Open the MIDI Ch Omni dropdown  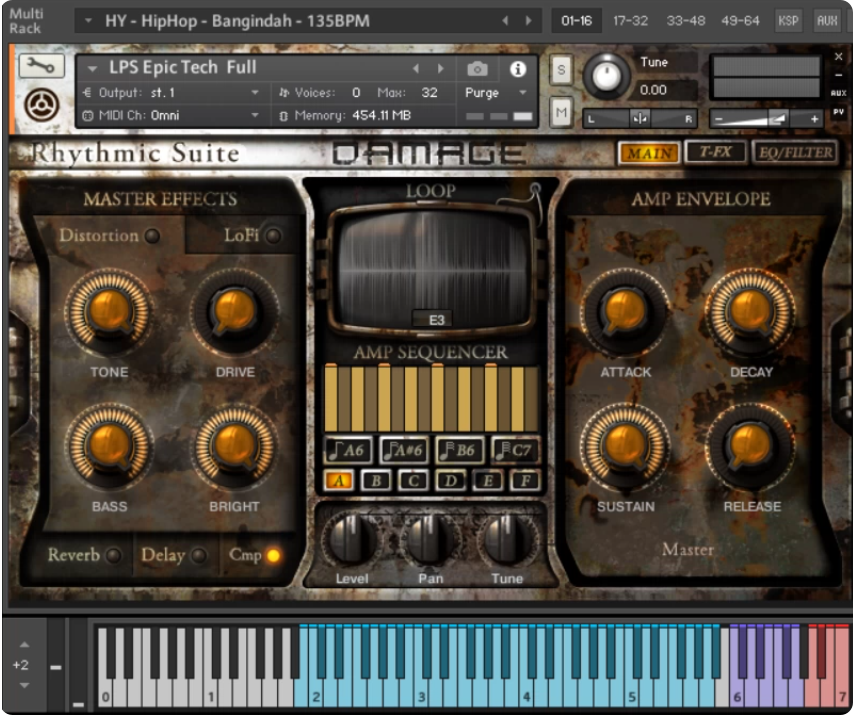pyautogui.click(x=255, y=115)
